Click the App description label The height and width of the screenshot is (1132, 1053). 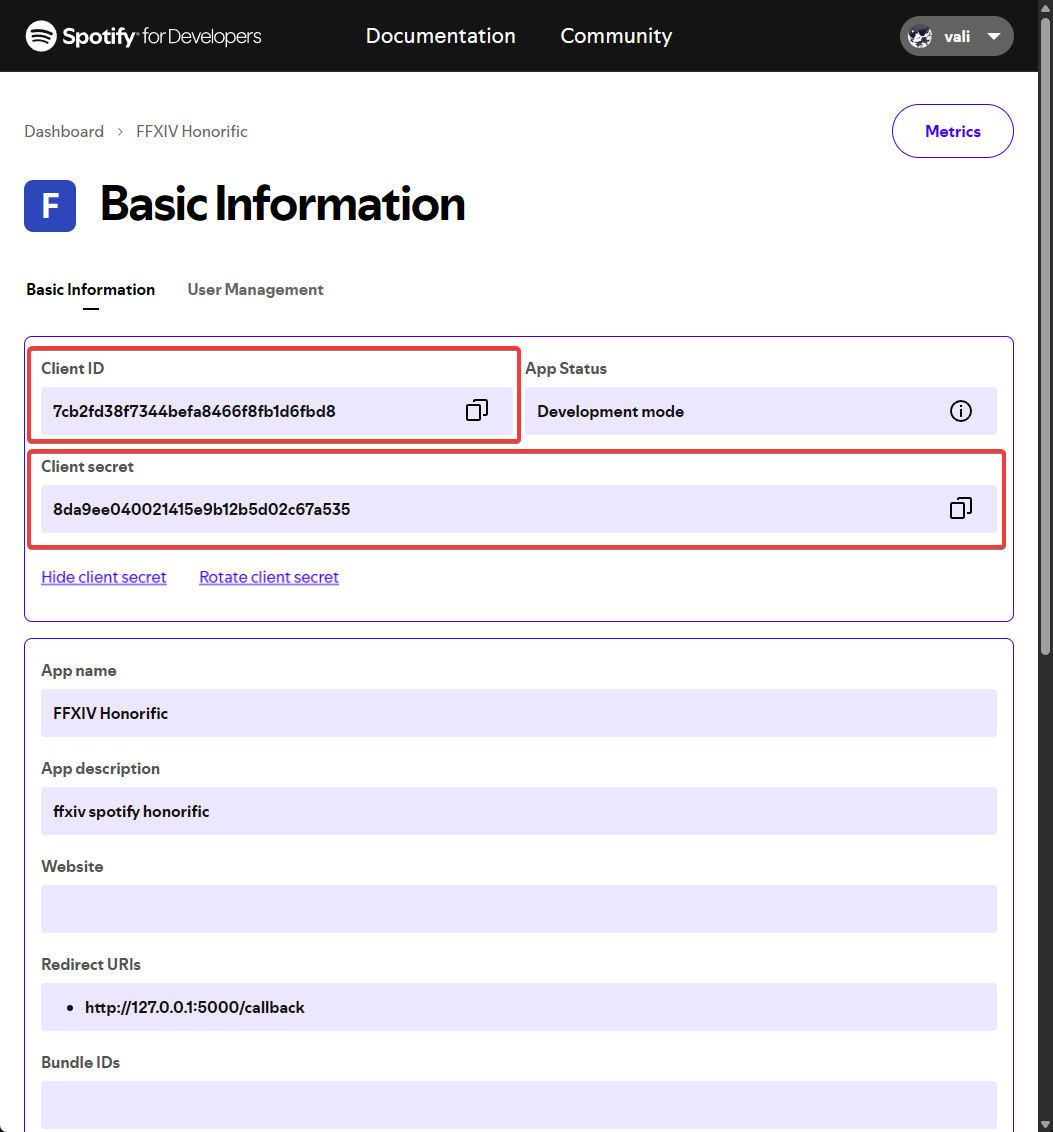100,769
